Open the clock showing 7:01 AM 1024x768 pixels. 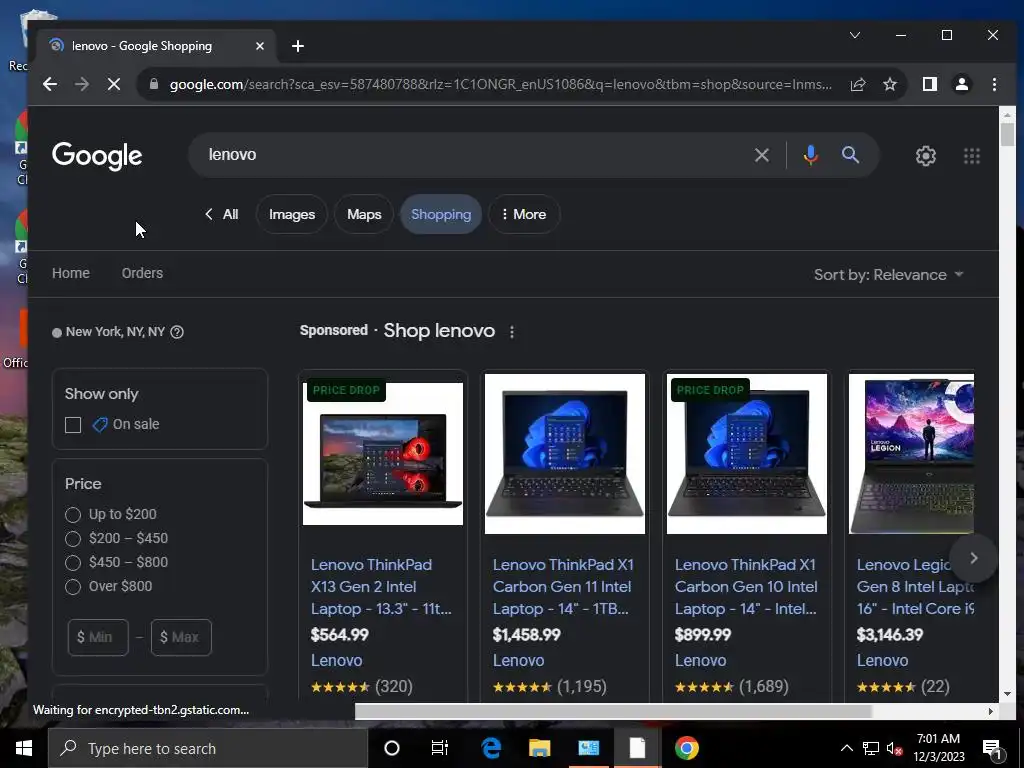pyautogui.click(x=938, y=748)
